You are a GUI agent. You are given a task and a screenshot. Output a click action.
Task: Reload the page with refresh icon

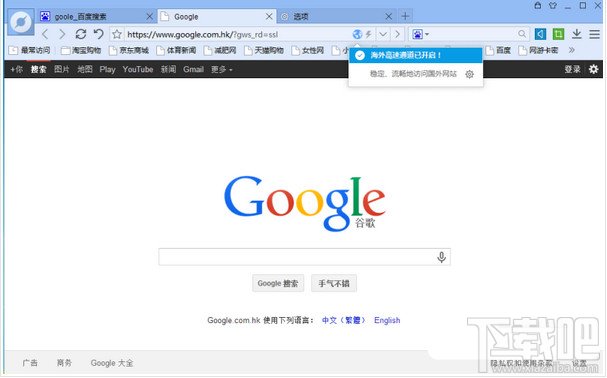pyautogui.click(x=81, y=34)
